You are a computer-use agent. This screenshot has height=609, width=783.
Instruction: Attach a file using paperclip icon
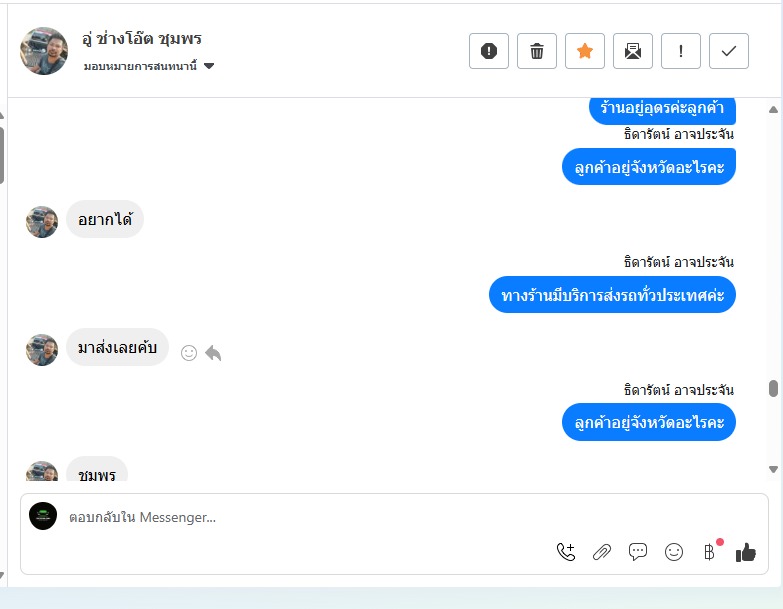pos(602,552)
